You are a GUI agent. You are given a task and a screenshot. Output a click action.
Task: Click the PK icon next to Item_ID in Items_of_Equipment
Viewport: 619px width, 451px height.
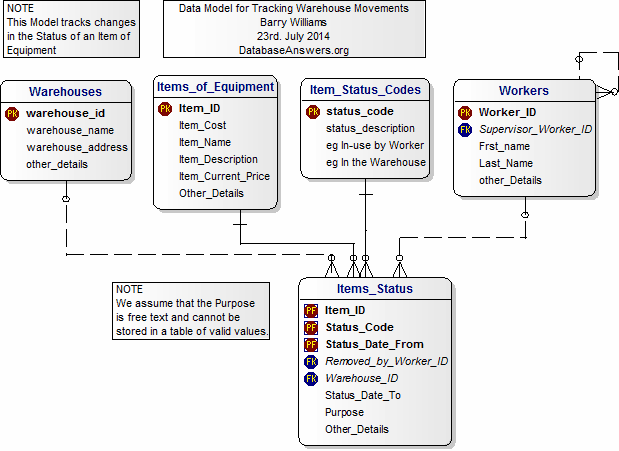[165, 109]
